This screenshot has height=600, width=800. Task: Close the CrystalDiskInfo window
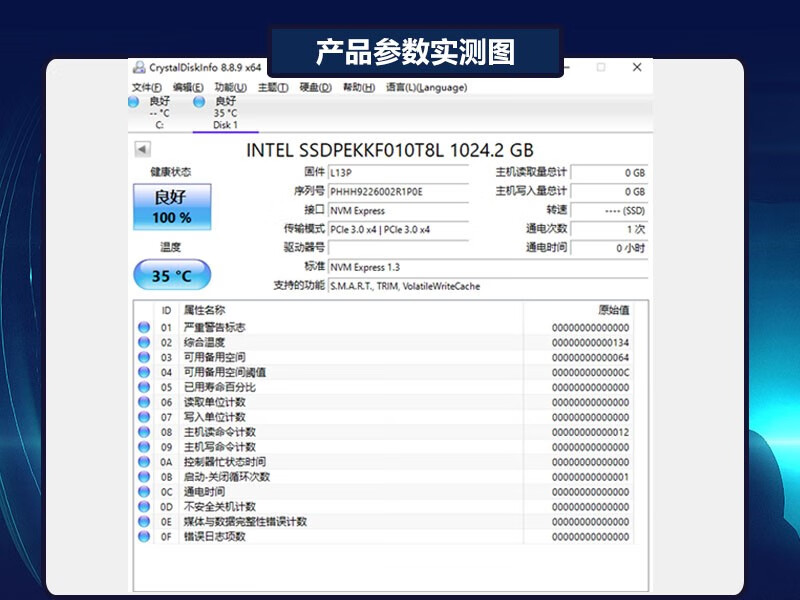pos(637,67)
